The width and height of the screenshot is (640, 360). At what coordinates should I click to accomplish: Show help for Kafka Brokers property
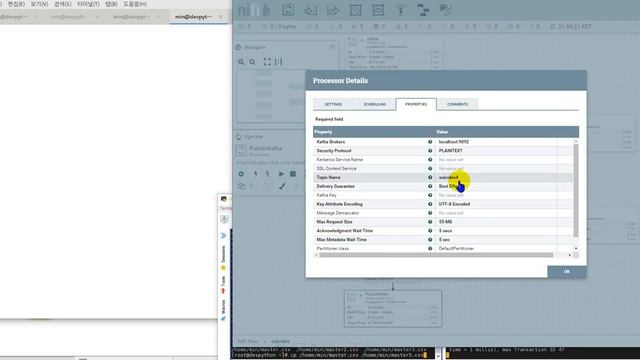[430, 142]
